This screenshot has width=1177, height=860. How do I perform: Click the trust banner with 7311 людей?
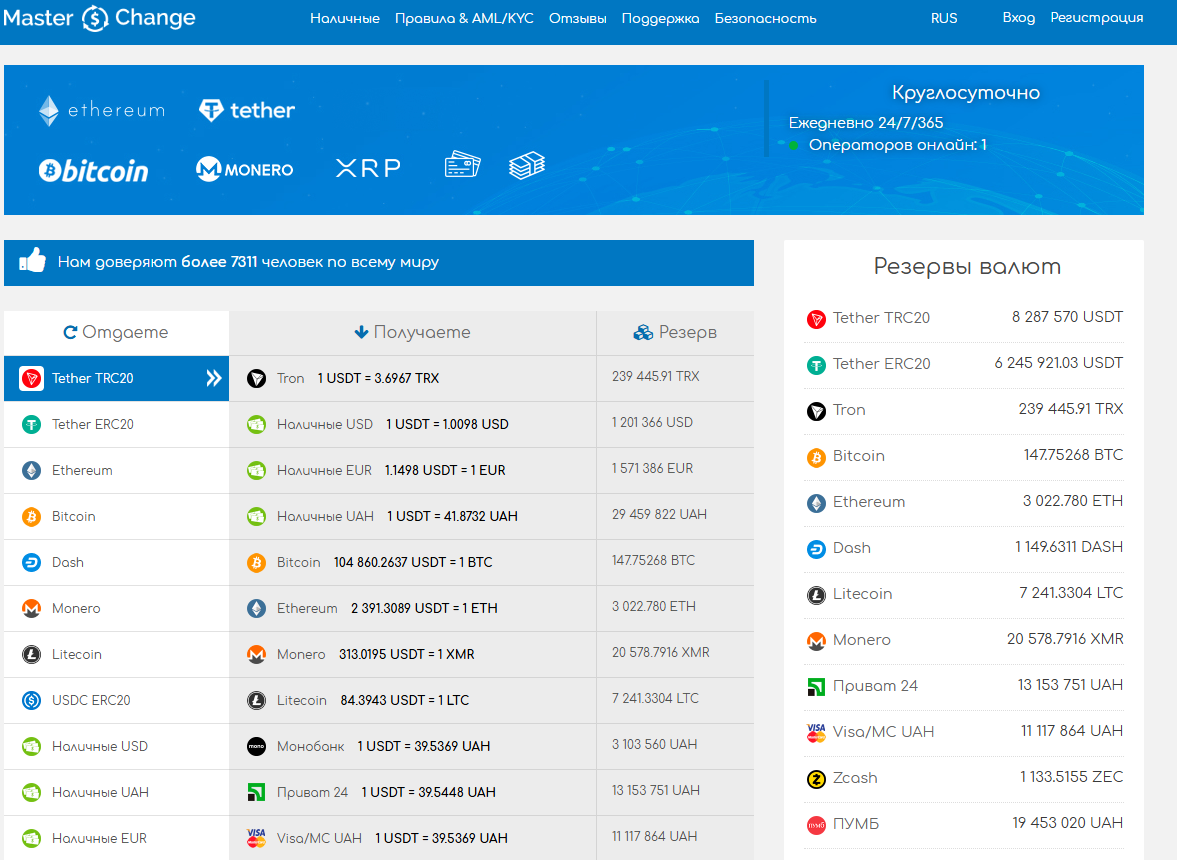pos(379,263)
